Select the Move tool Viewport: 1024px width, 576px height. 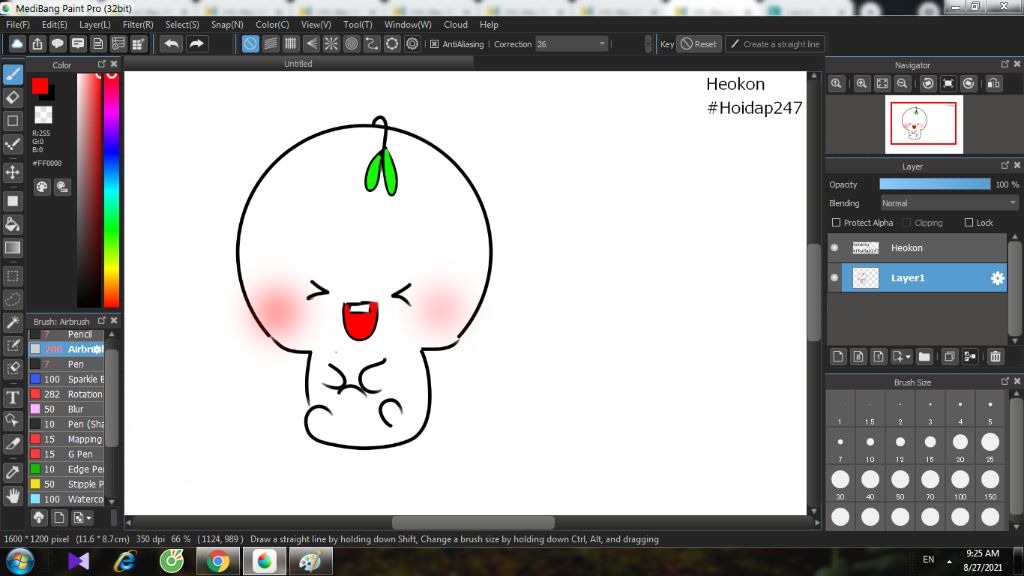click(12, 172)
